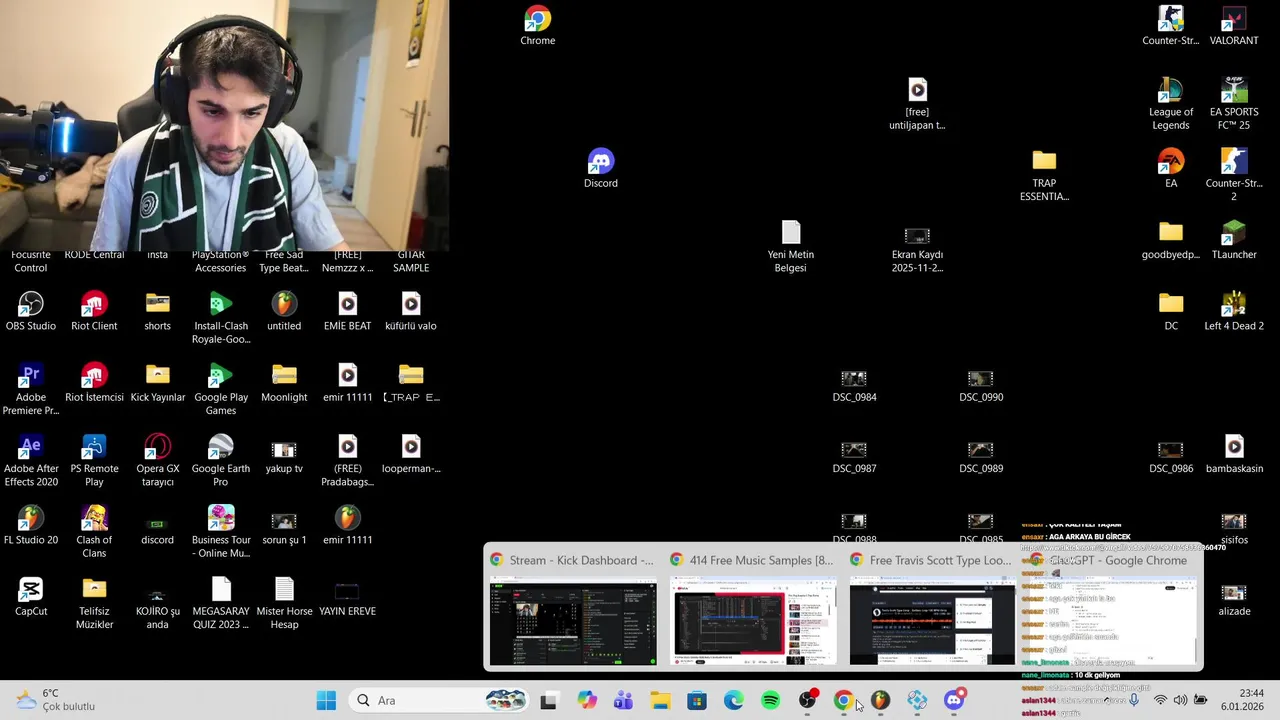Open Task View on taskbar

point(548,700)
